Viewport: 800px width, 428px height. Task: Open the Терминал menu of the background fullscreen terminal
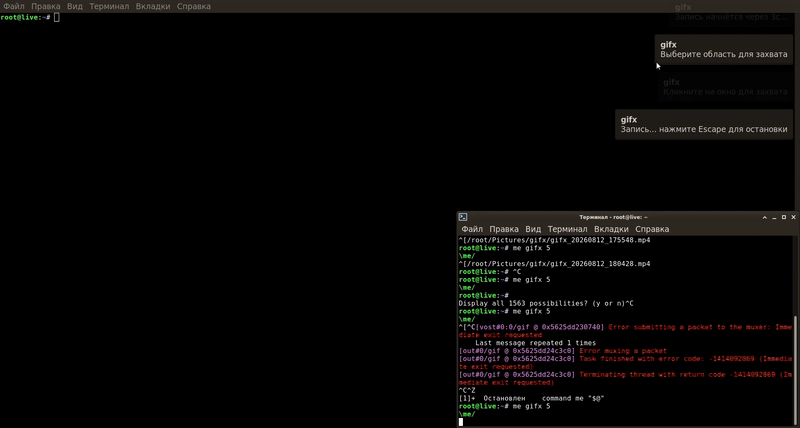pyautogui.click(x=109, y=6)
